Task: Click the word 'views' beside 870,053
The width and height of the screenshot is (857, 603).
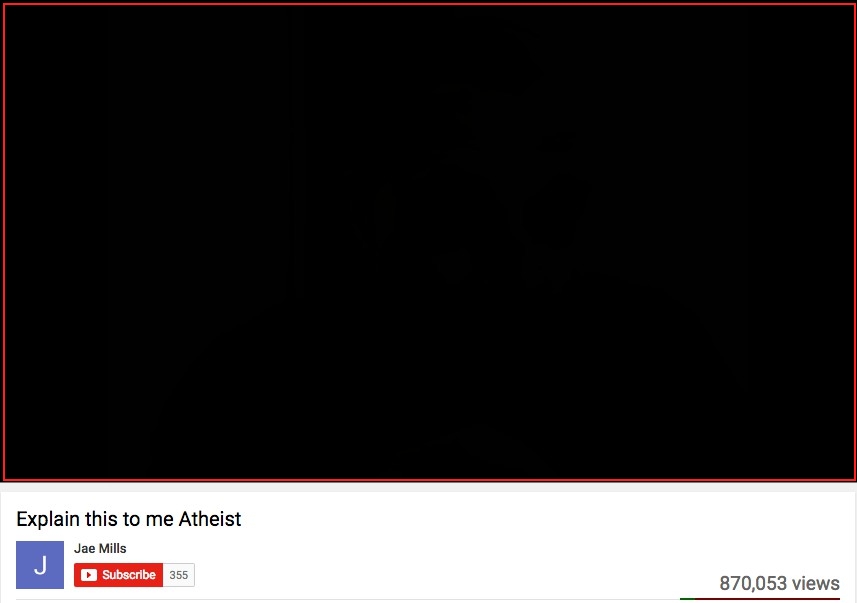Action: tap(816, 583)
